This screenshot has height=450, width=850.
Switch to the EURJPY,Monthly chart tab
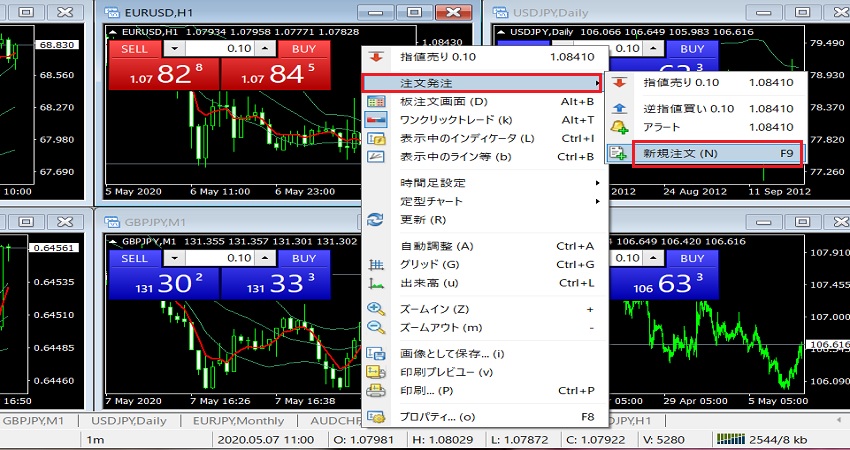coord(241,421)
